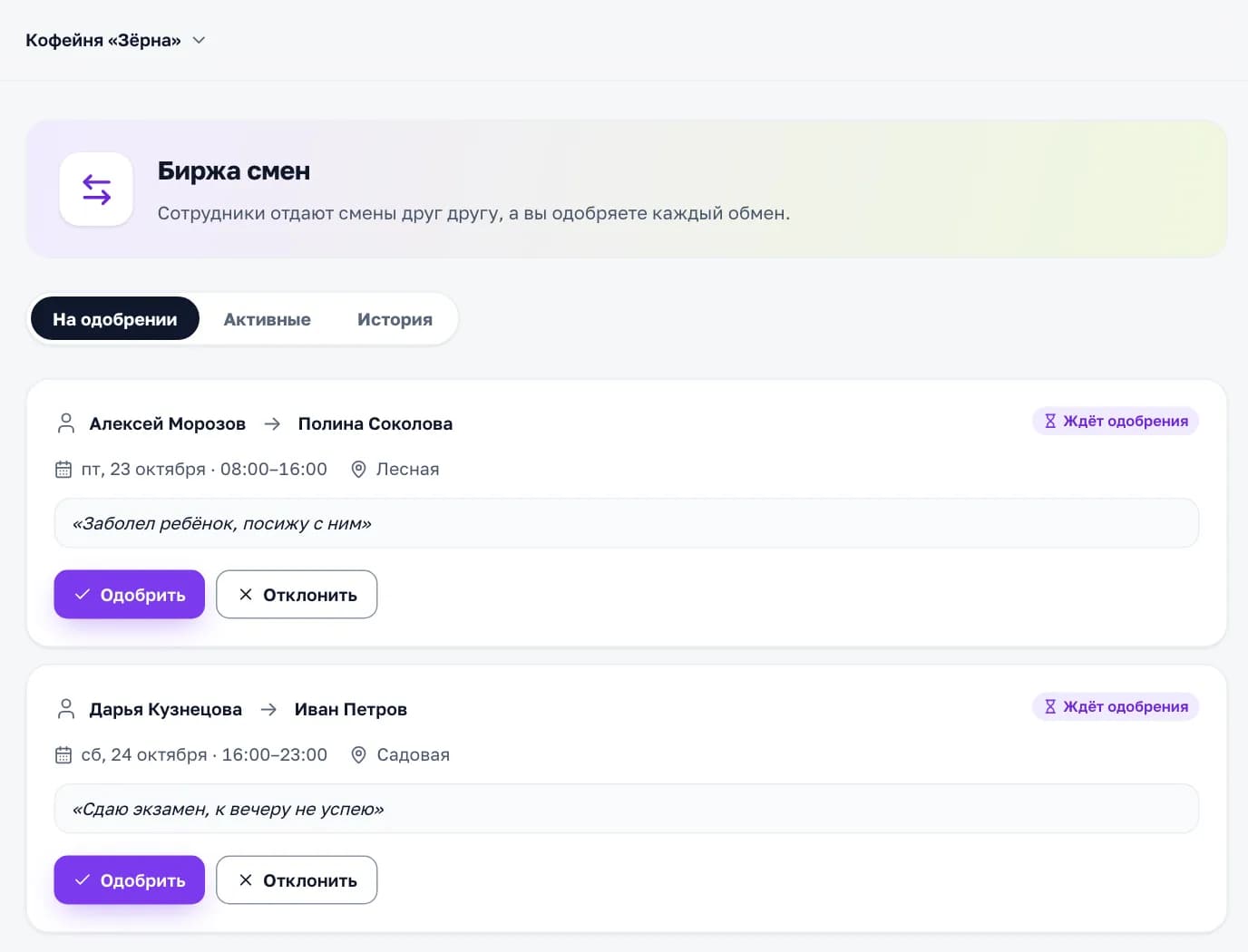This screenshot has width=1248, height=952.
Task: Click the shift exchange arrows icon
Action: tap(96, 189)
